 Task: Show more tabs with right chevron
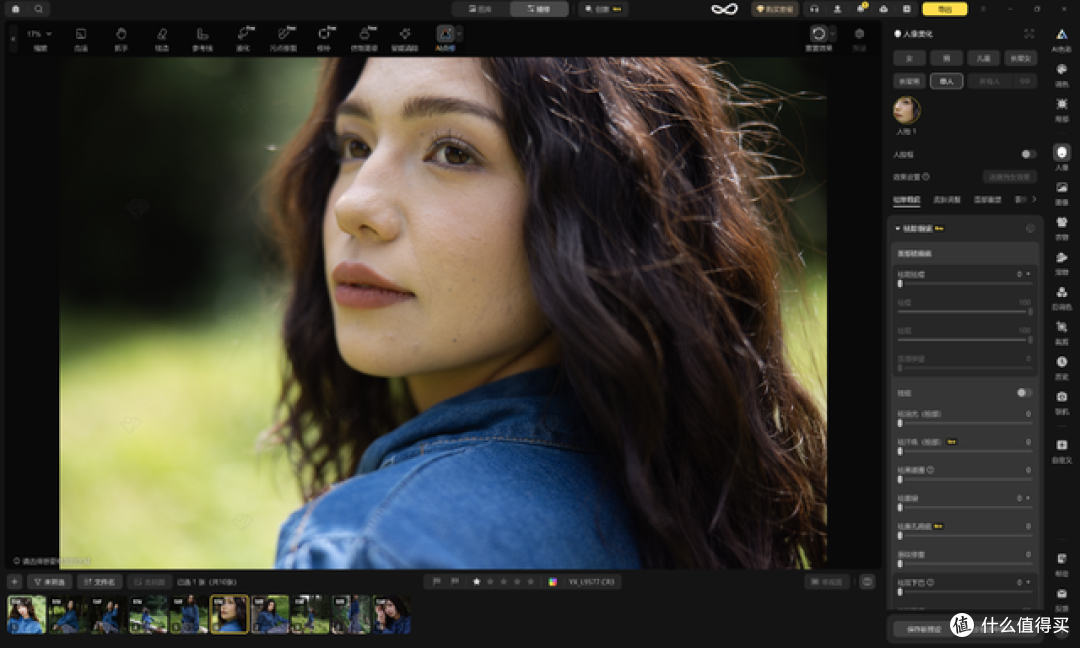coord(1034,200)
